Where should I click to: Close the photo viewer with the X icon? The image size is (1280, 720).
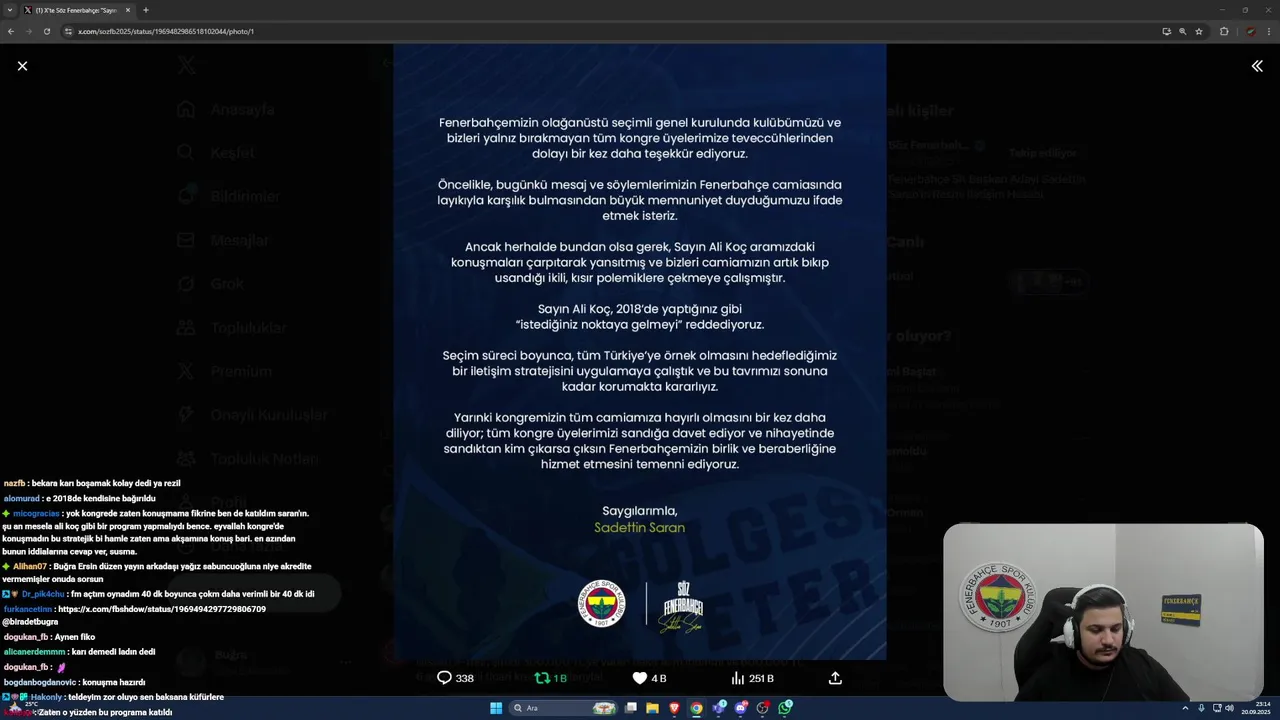22,66
